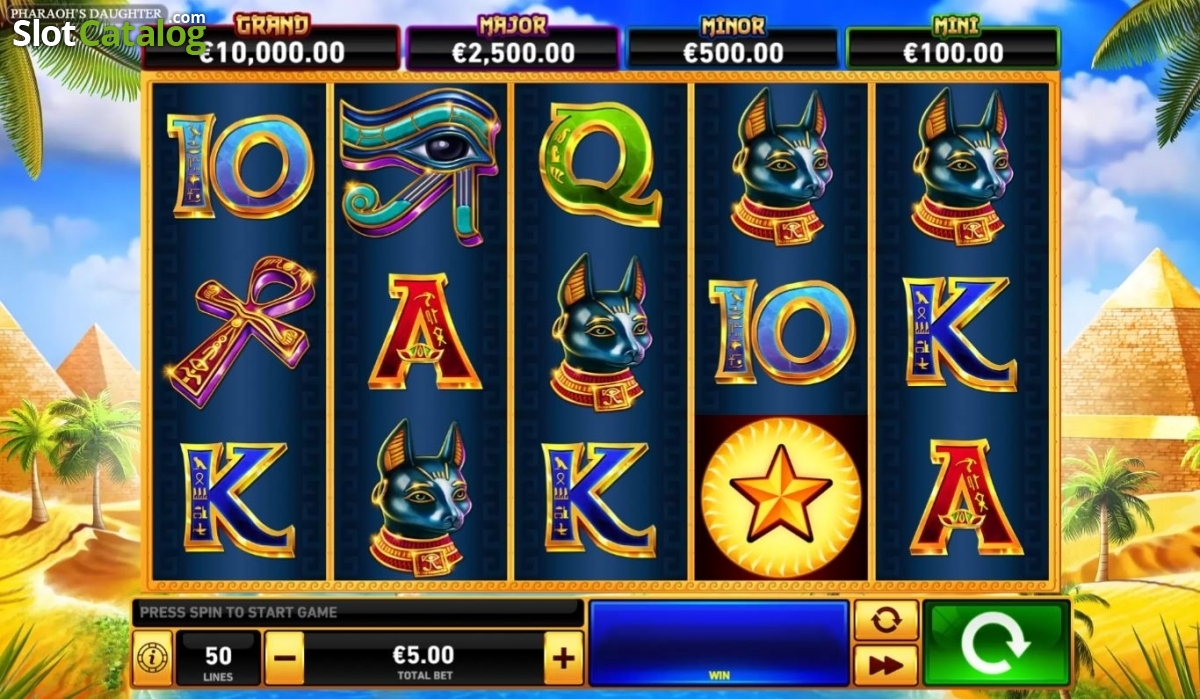Click the purple ankh symbol

coord(241,331)
